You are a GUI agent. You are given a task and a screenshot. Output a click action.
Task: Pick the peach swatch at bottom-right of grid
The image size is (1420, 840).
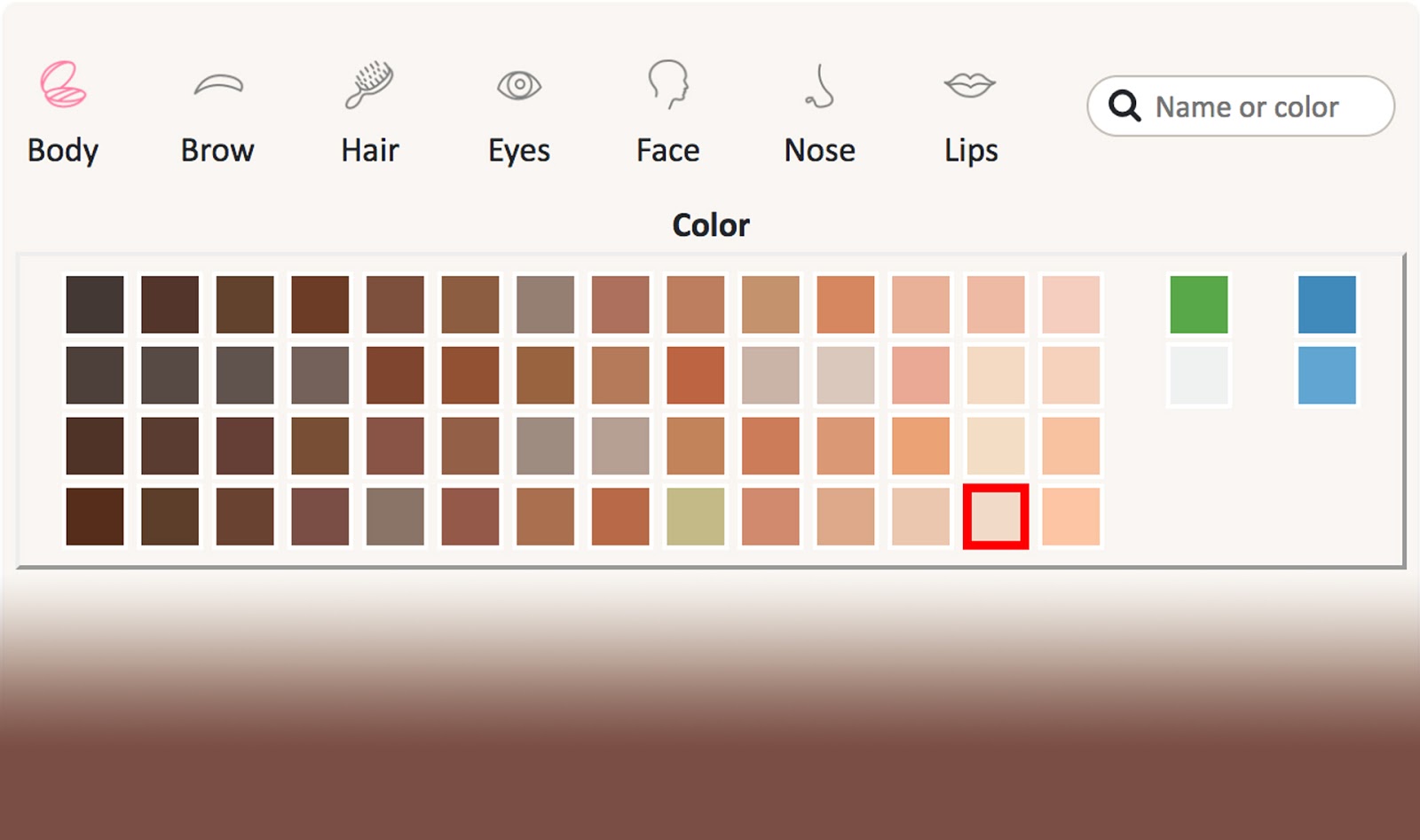[x=1070, y=516]
